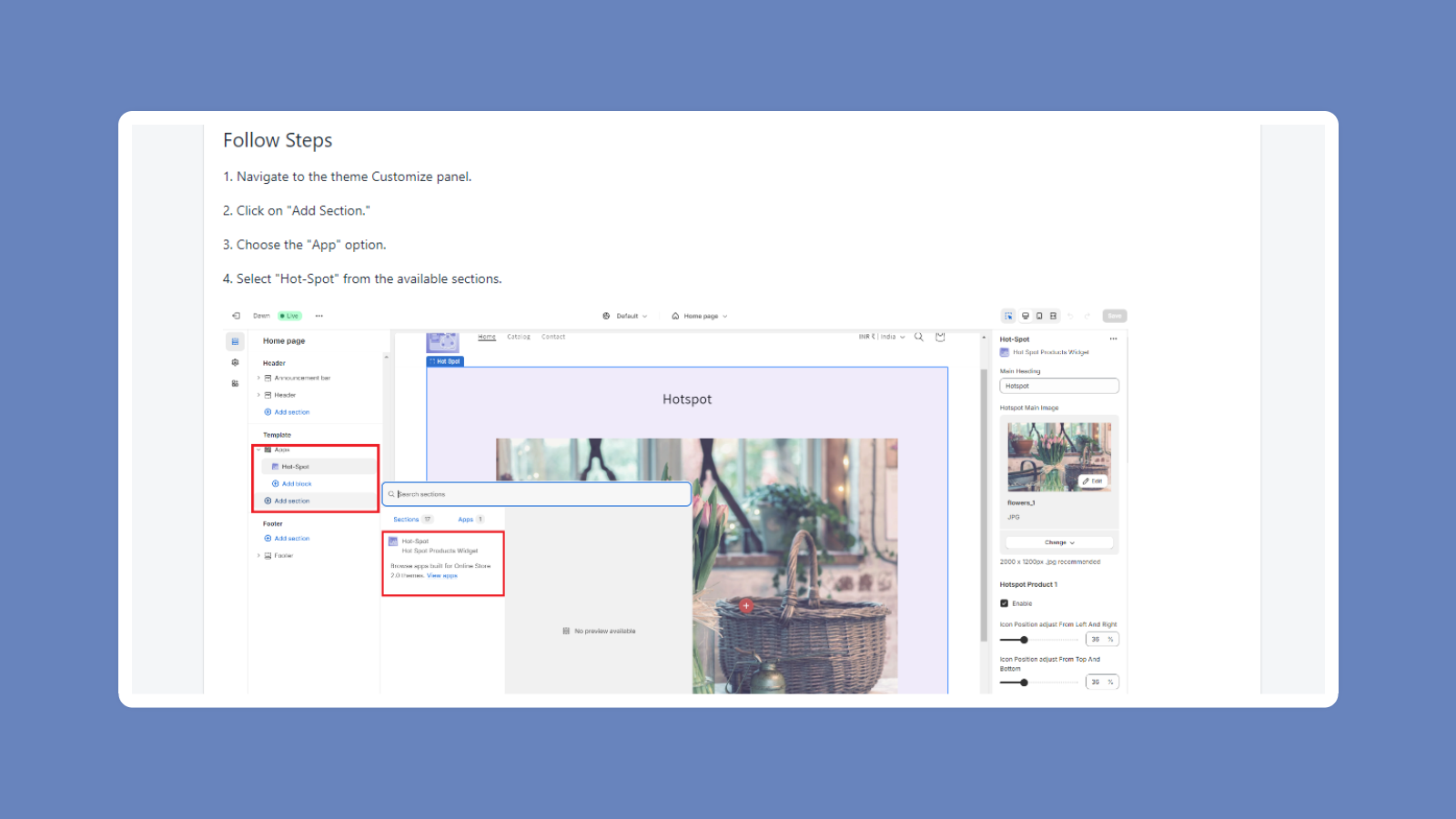Switch to mobile preview icon
1456x819 pixels.
[1038, 316]
